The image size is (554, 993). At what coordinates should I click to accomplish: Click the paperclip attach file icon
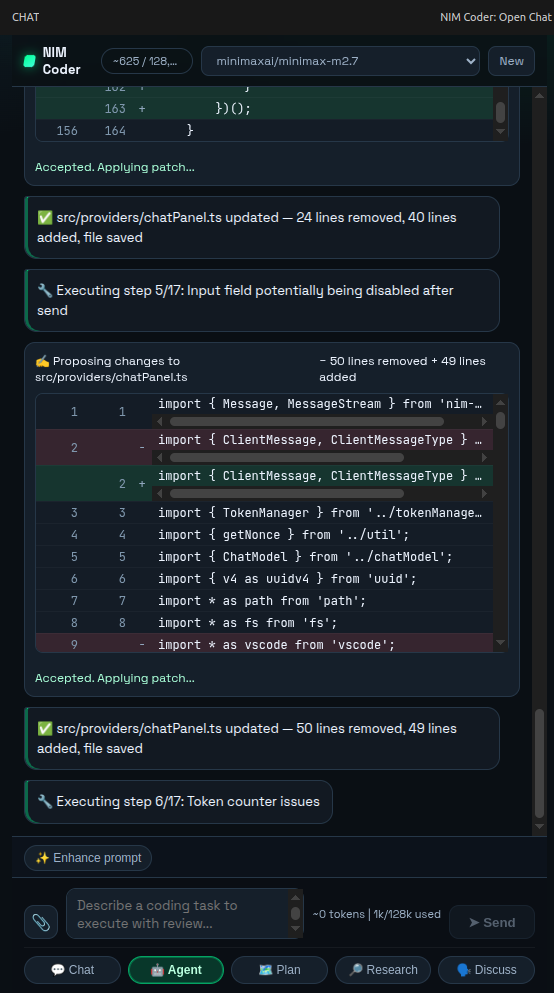point(41,922)
